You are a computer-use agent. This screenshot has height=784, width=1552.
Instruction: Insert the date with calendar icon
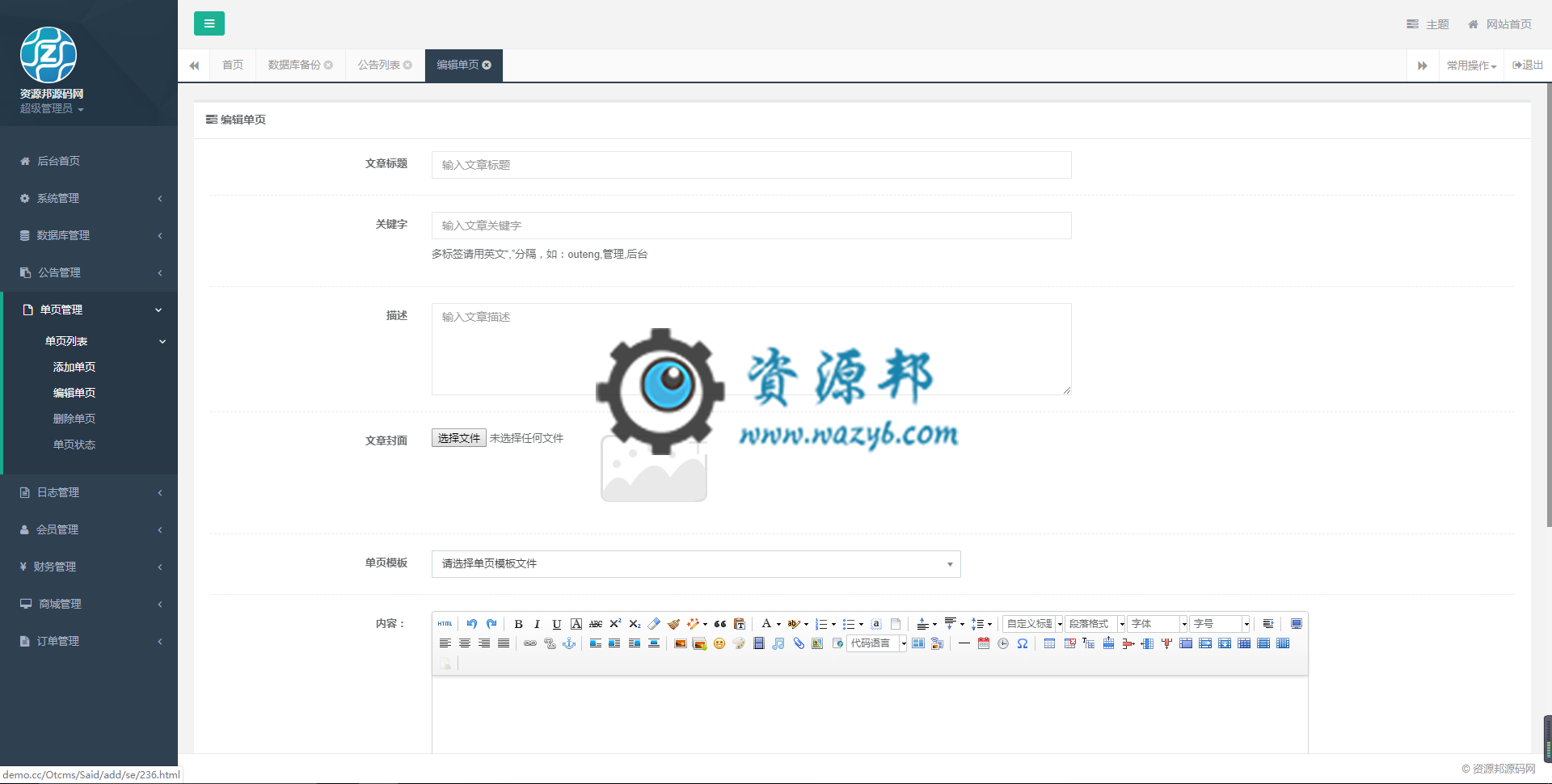(984, 643)
